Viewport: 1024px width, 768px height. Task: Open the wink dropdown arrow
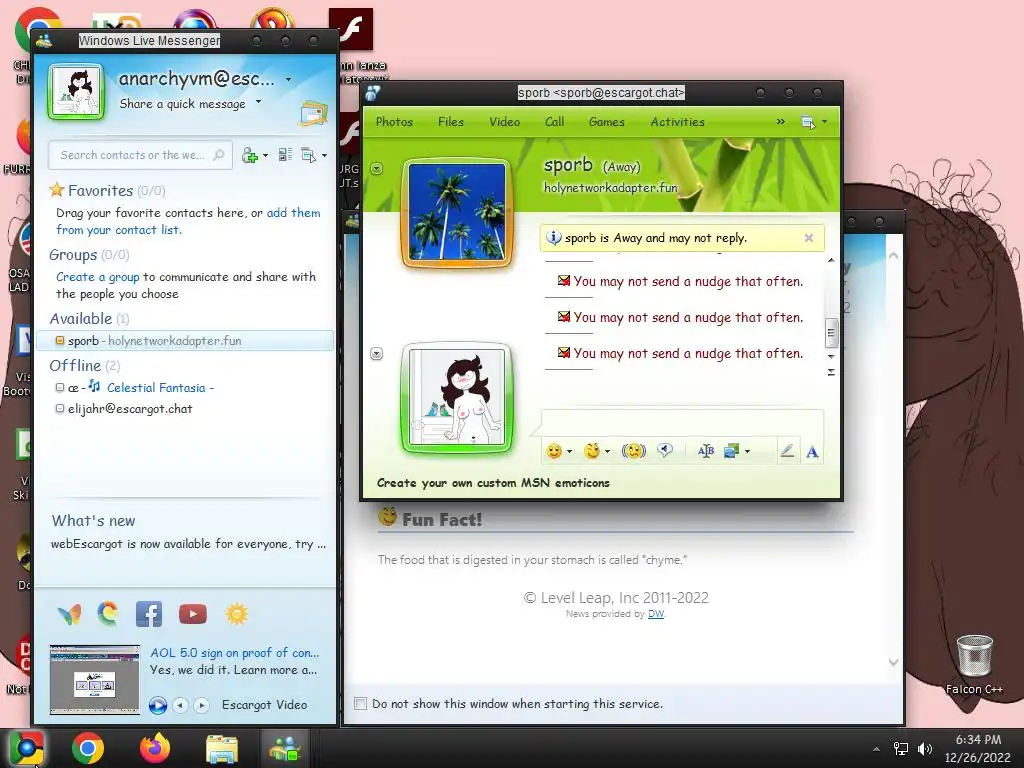tap(607, 451)
